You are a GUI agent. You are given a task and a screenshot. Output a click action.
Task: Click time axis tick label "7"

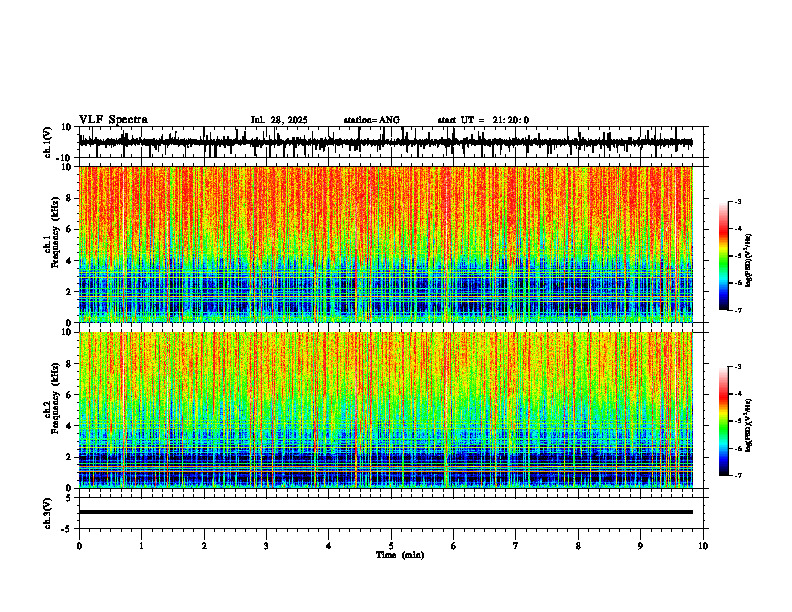[516, 546]
